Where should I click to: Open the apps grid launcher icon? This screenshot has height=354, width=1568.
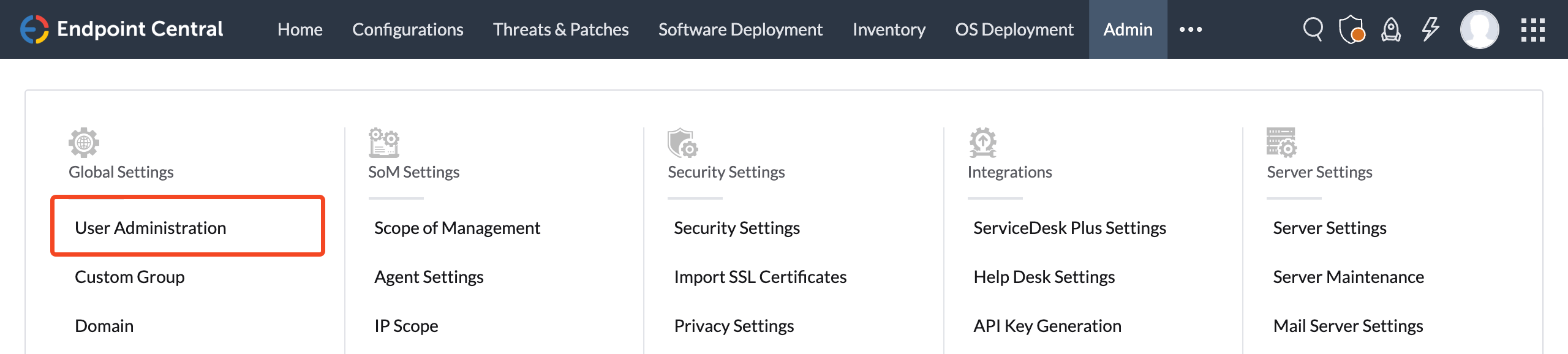tap(1532, 29)
